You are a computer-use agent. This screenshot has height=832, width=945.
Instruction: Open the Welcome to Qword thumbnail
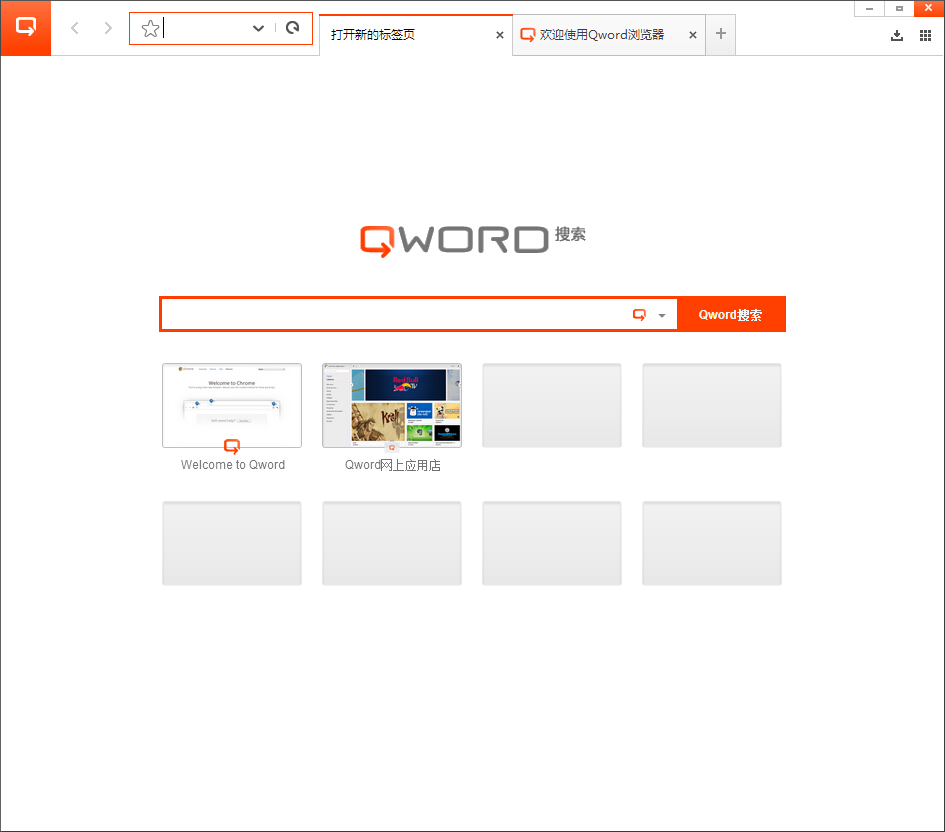(x=232, y=405)
